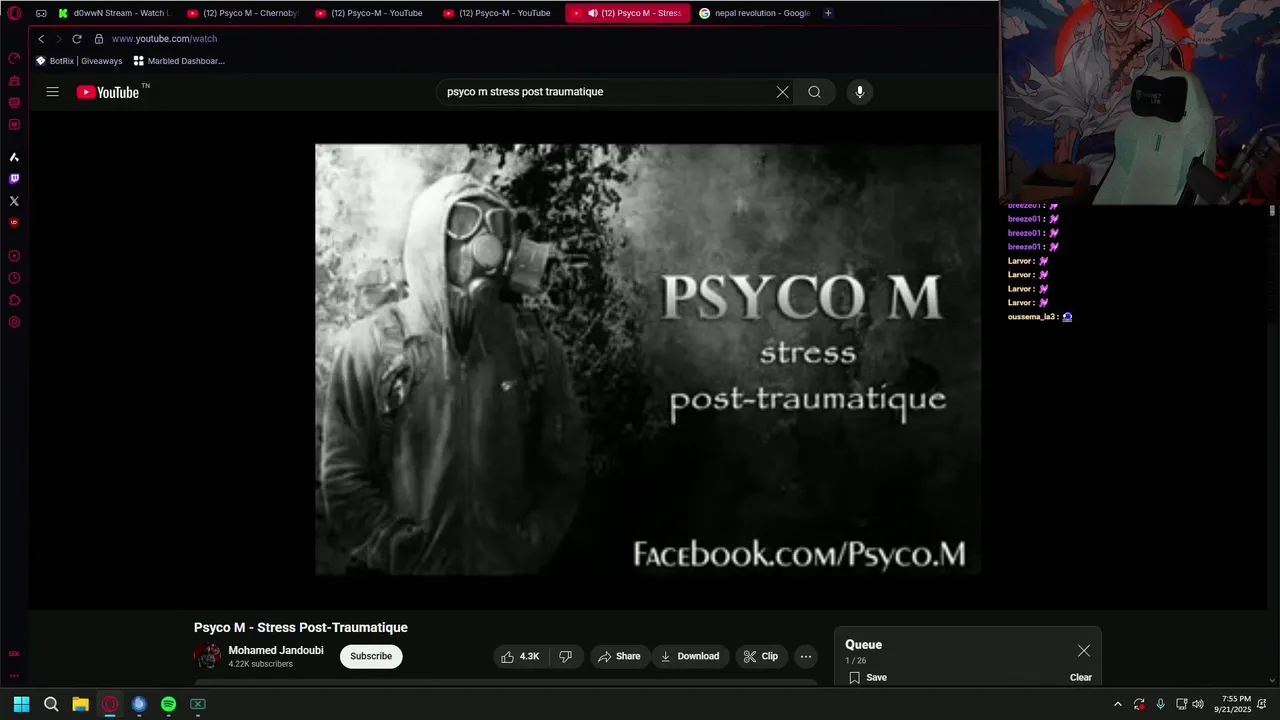Click the padlock site info icon

99,39
